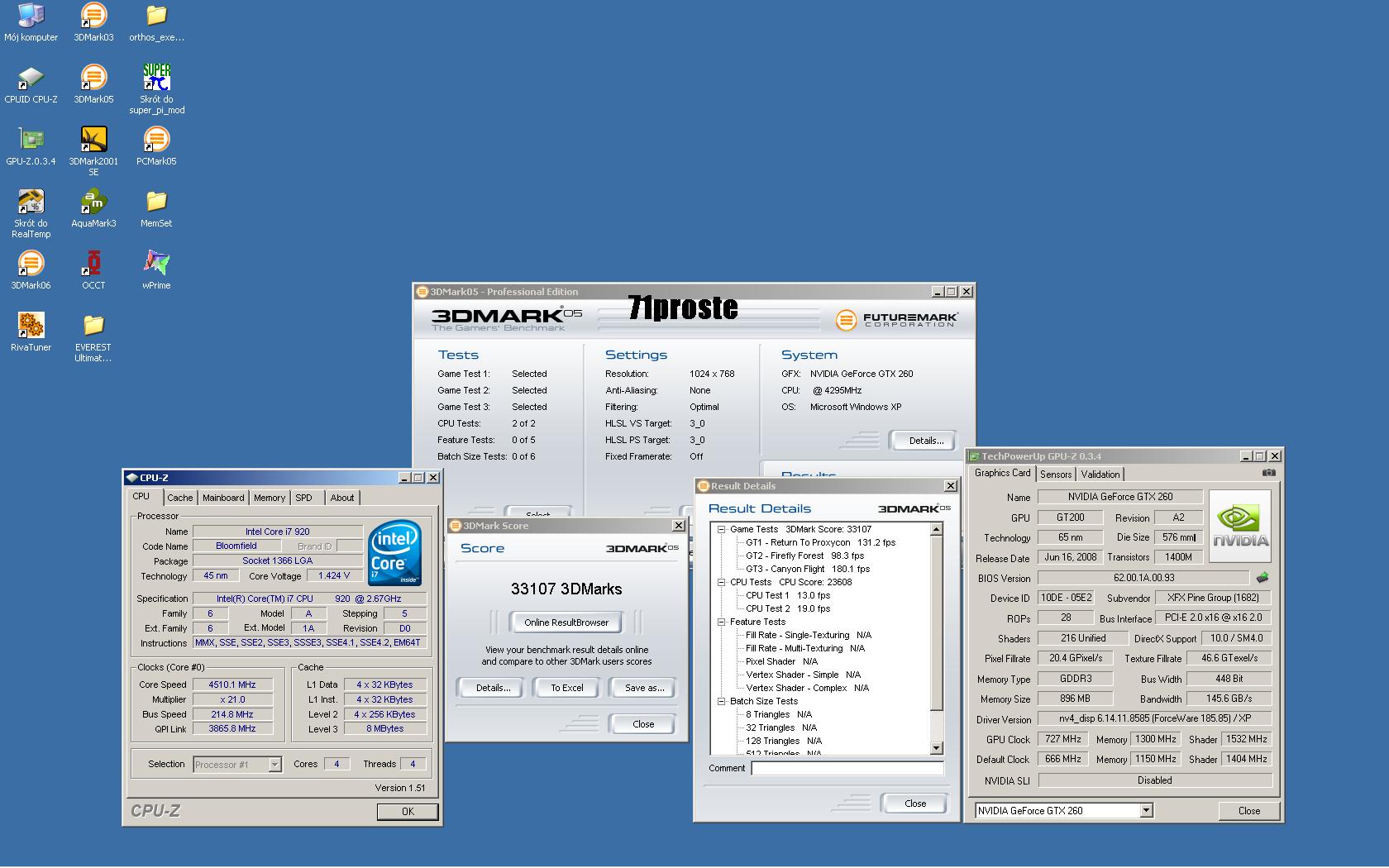
Task: Click the BIOS save icon in GPU-Z
Action: pos(1262,577)
